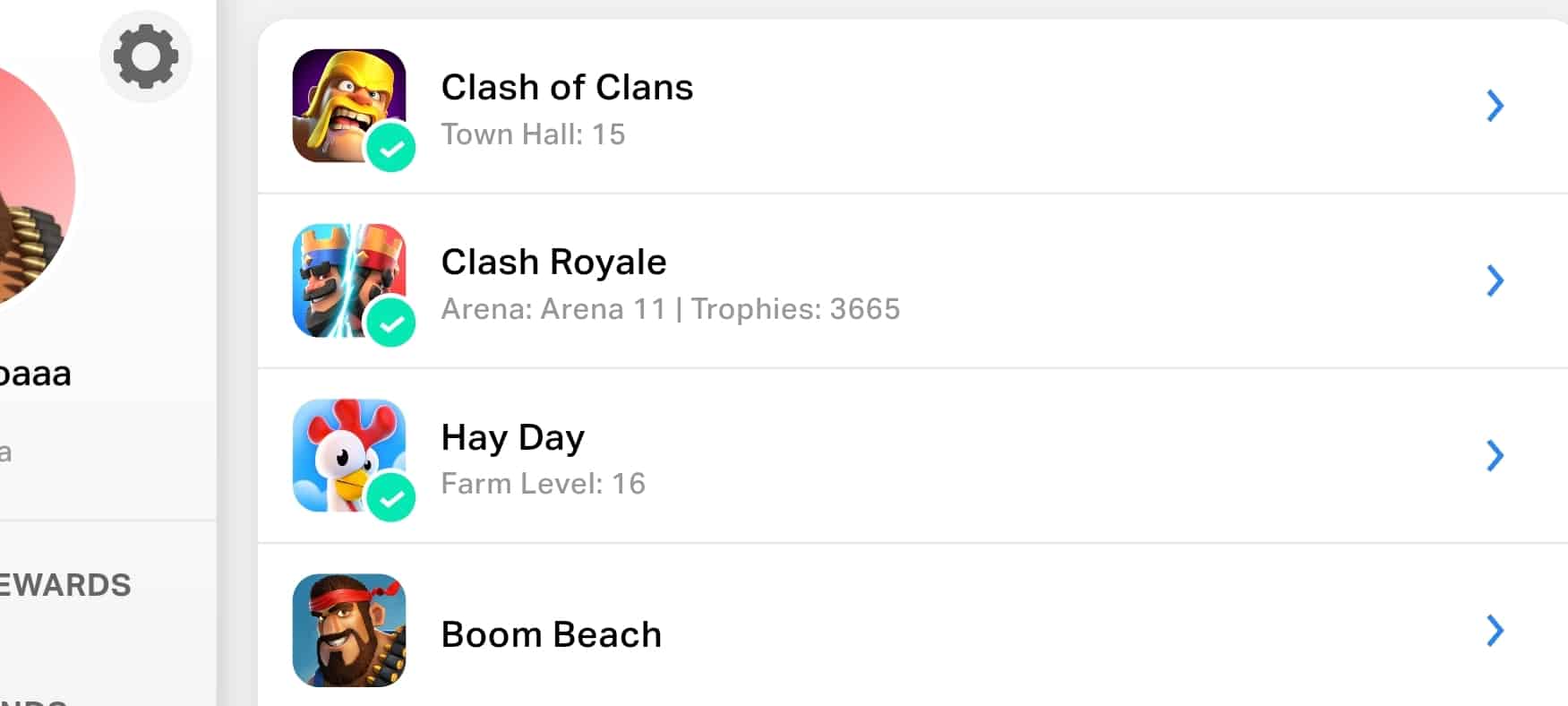This screenshot has height=706, width=1568.
Task: Click the Clash of Clans app icon
Action: click(345, 100)
